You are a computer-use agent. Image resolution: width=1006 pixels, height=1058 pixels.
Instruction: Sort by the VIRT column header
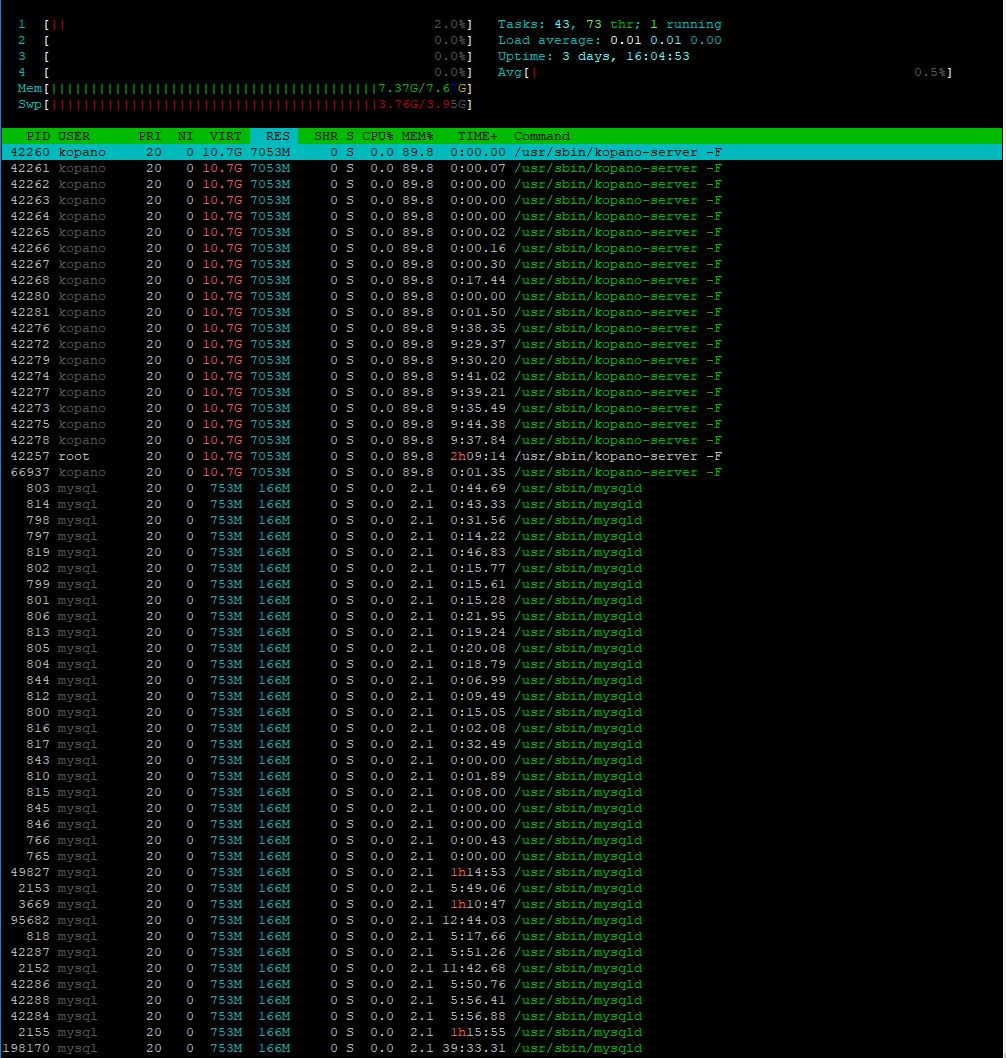click(x=225, y=136)
